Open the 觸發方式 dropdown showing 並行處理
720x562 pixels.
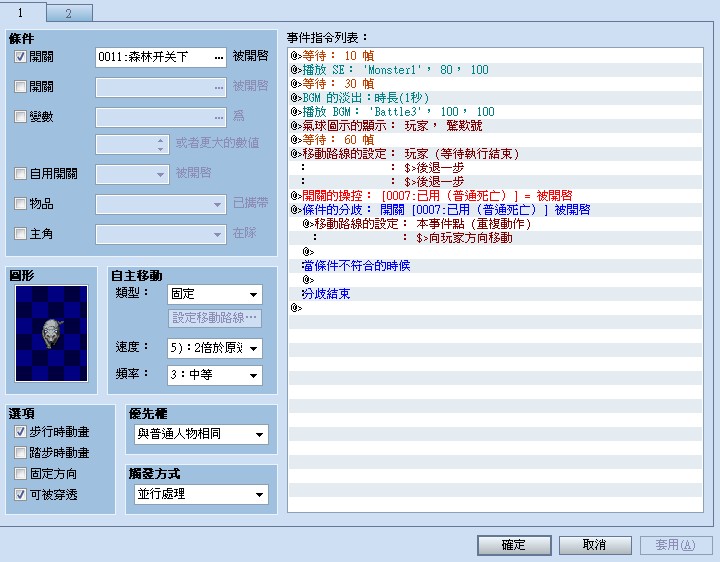click(x=202, y=495)
